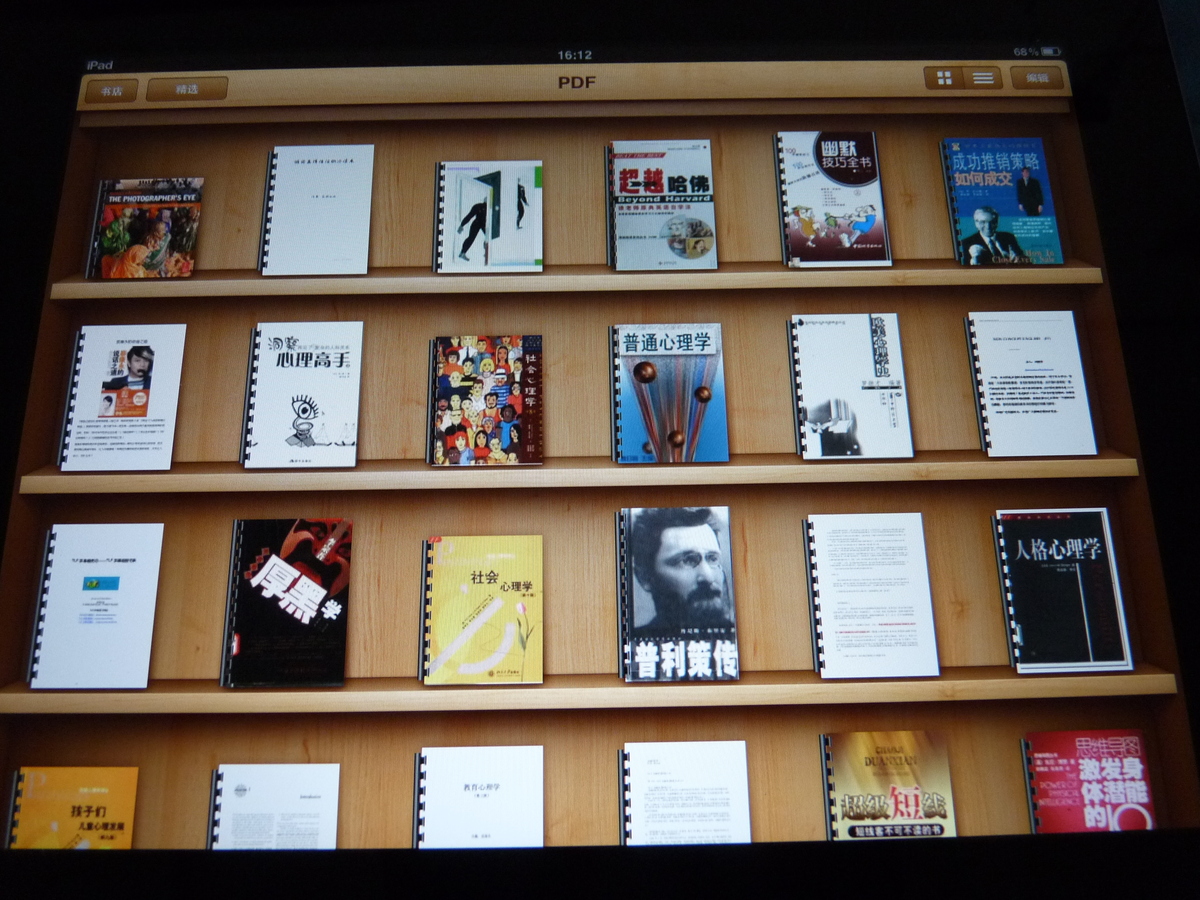1200x900 pixels.
Task: Open the 超级短线 book
Action: pos(889,786)
